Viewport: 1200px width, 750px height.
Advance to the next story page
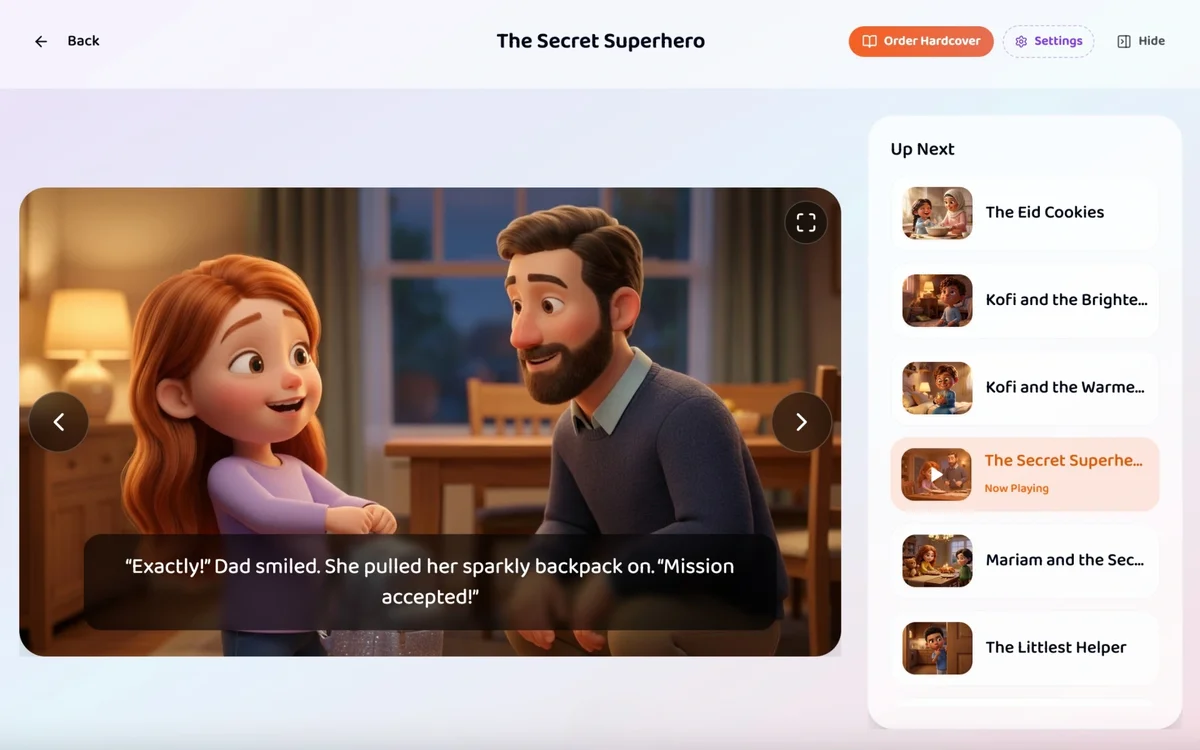point(801,422)
